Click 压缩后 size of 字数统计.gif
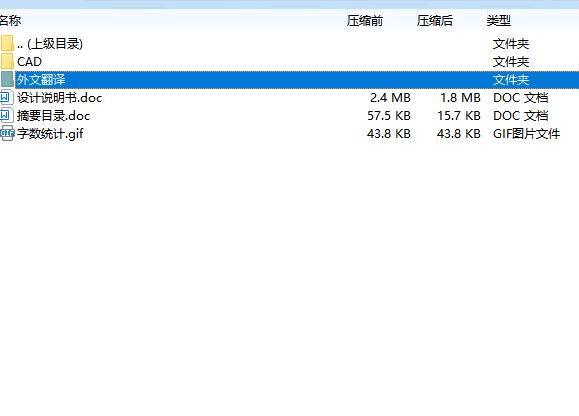The image size is (579, 416). [459, 134]
